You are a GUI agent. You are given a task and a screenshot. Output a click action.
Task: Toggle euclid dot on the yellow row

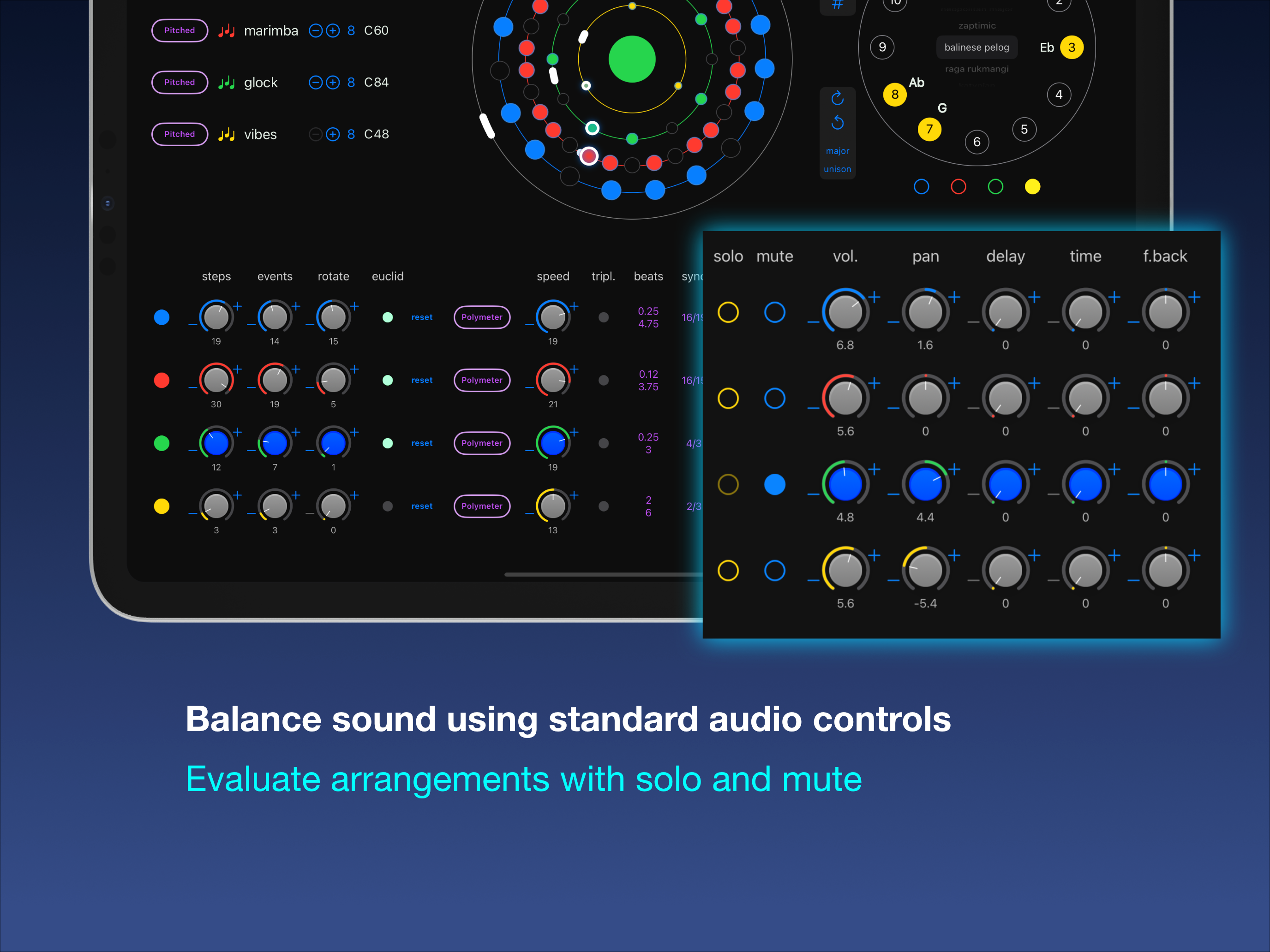pyautogui.click(x=388, y=506)
